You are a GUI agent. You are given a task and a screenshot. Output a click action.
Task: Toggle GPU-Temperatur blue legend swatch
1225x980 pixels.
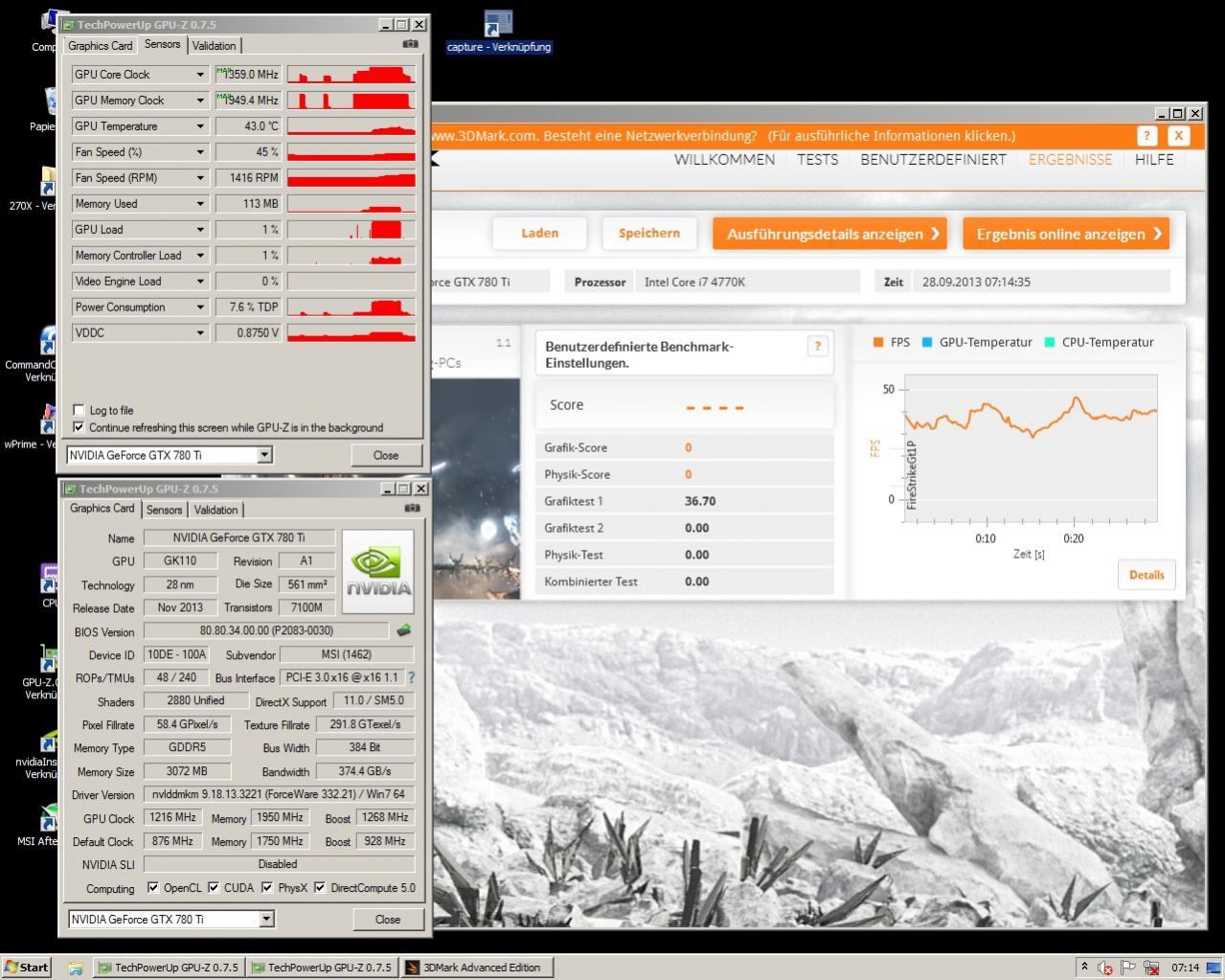pyautogui.click(x=926, y=342)
